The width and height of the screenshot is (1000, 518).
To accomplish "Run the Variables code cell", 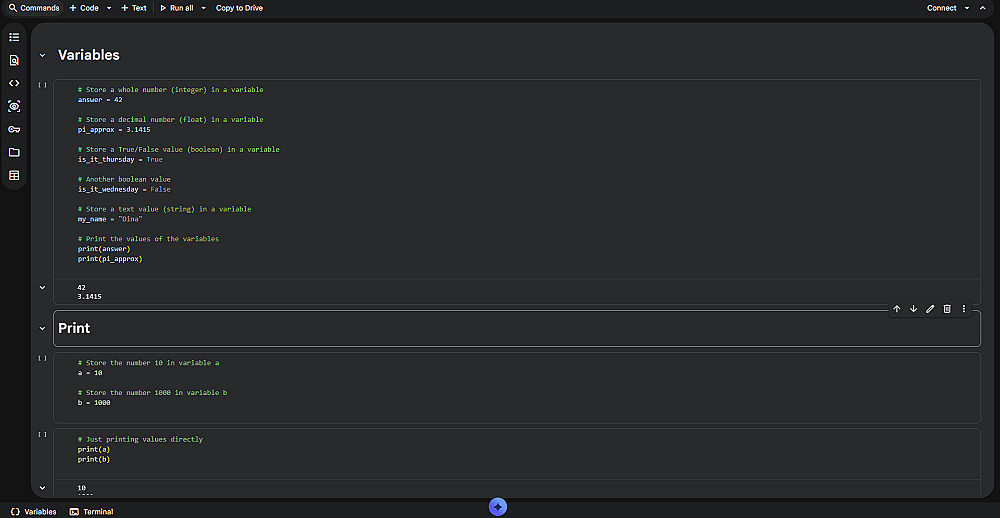I will (x=42, y=85).
